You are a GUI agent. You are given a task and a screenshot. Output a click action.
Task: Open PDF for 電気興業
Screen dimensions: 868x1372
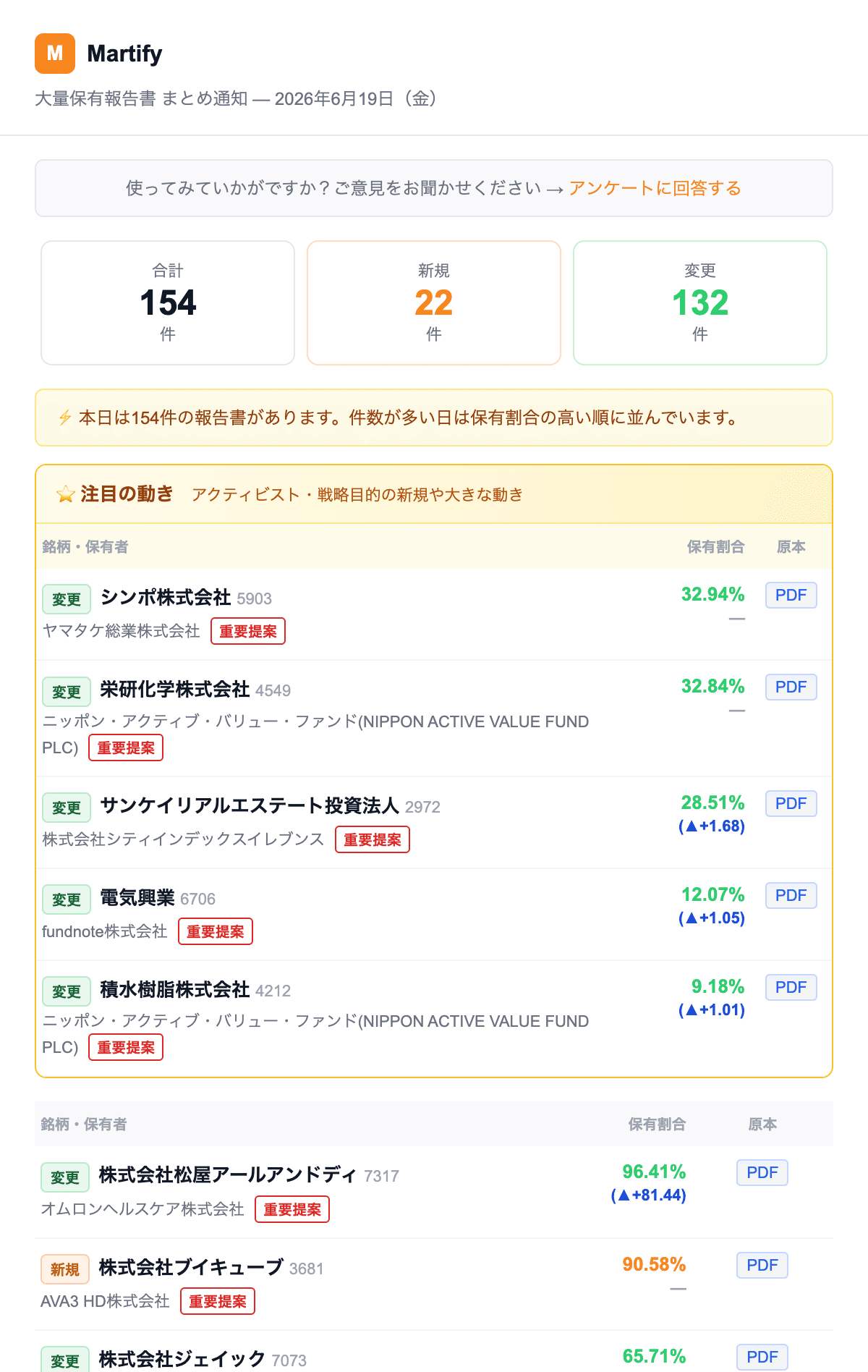[791, 895]
